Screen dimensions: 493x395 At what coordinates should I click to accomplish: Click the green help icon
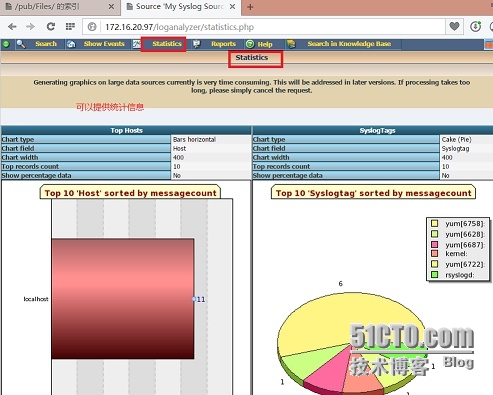pos(250,44)
